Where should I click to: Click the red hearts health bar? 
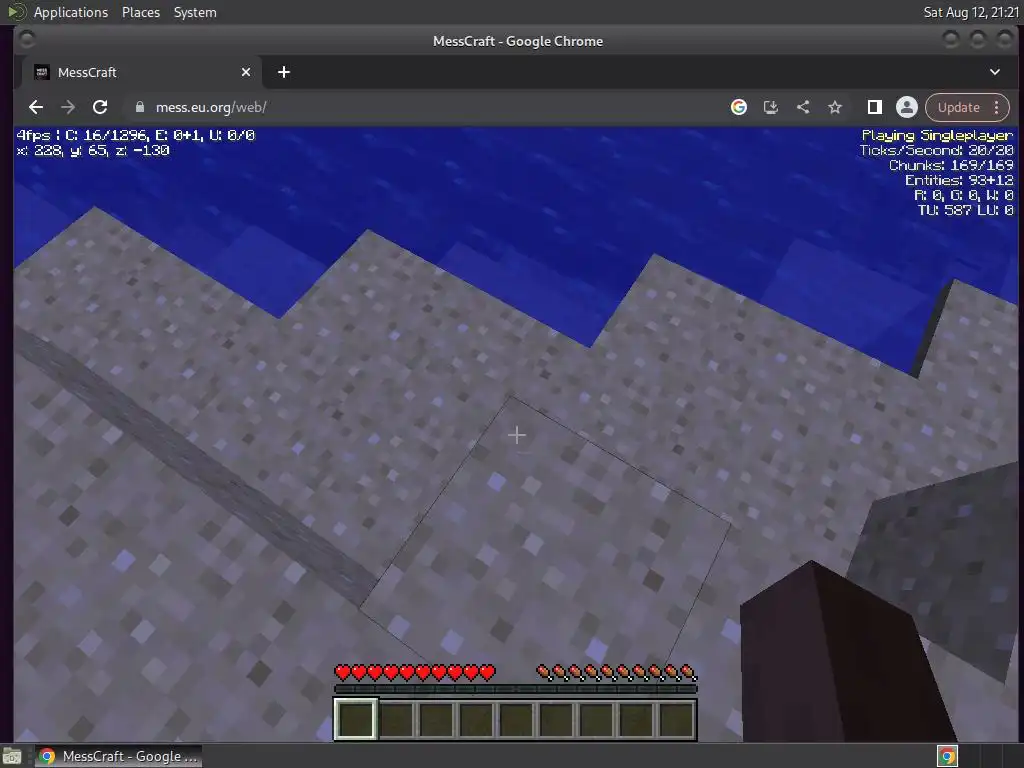[x=415, y=672]
